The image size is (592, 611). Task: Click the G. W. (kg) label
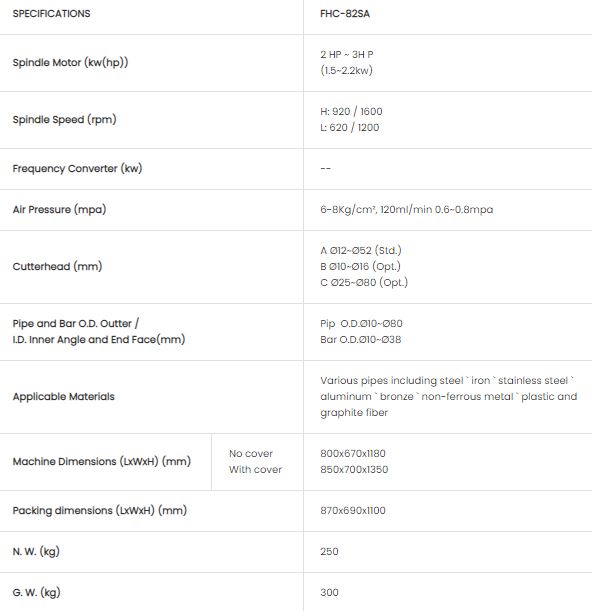36,592
